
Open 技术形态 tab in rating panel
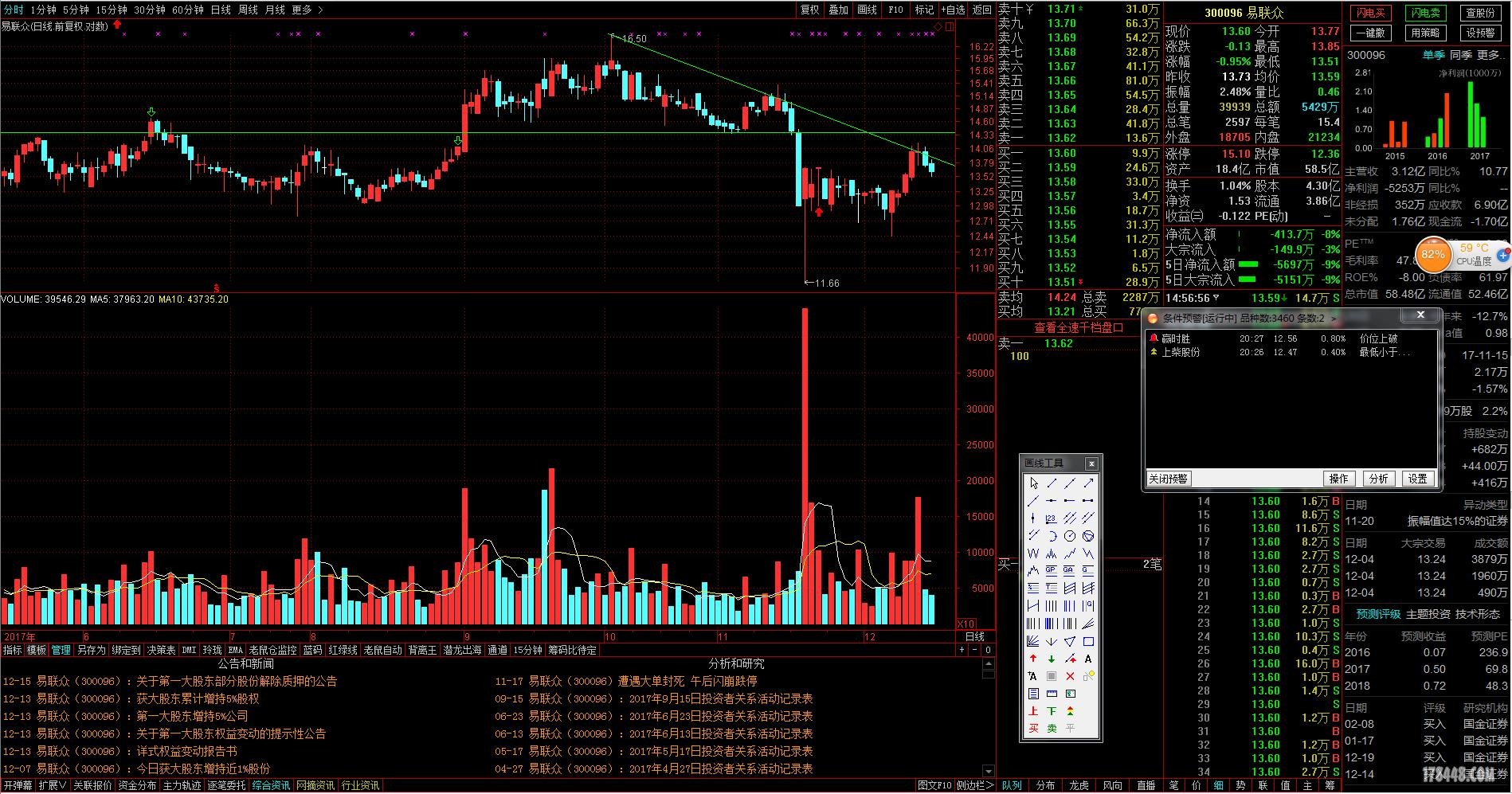point(1477,614)
